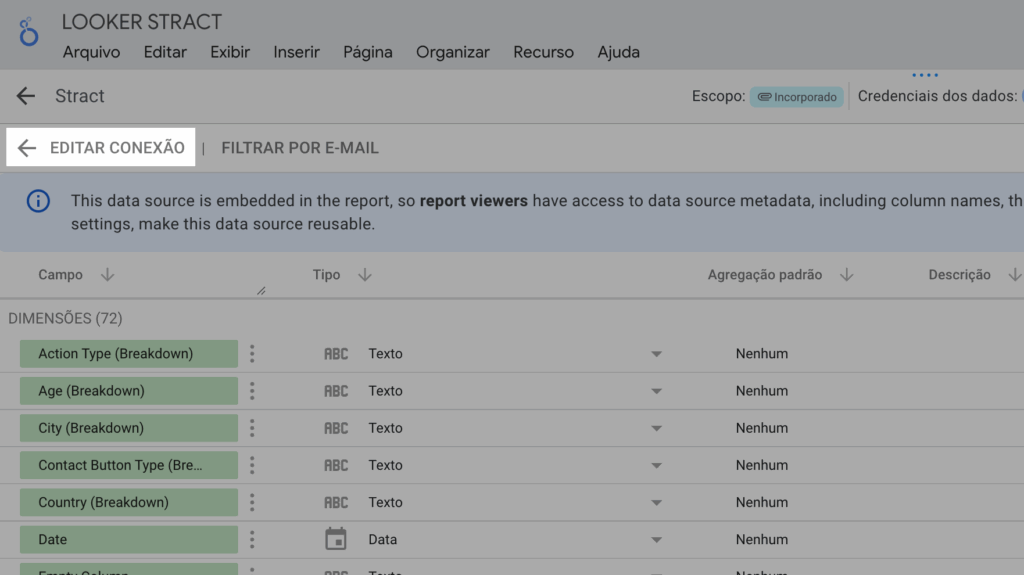The image size is (1024, 575).
Task: Click the Looker Studio logo icon
Action: 29,33
